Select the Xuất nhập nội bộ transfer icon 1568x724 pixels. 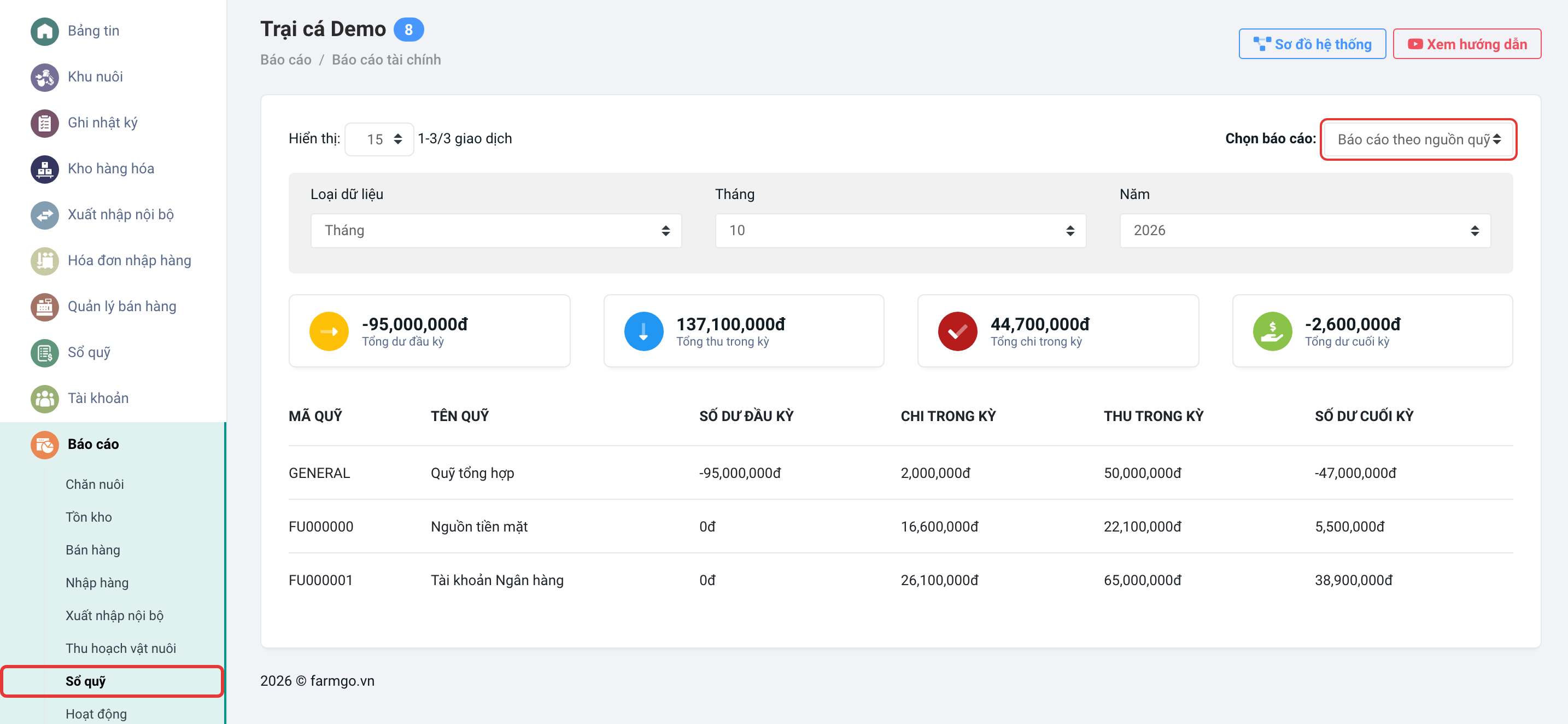pos(44,215)
